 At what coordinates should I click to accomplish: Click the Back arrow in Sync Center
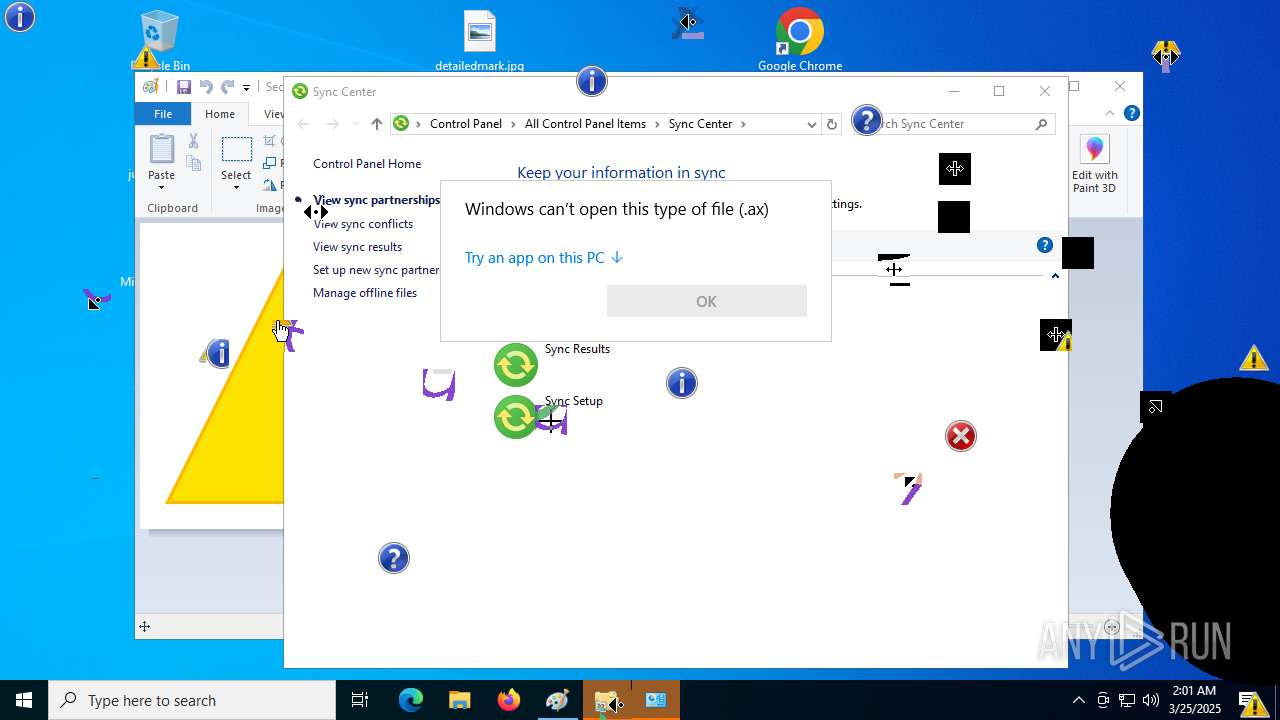[x=304, y=124]
